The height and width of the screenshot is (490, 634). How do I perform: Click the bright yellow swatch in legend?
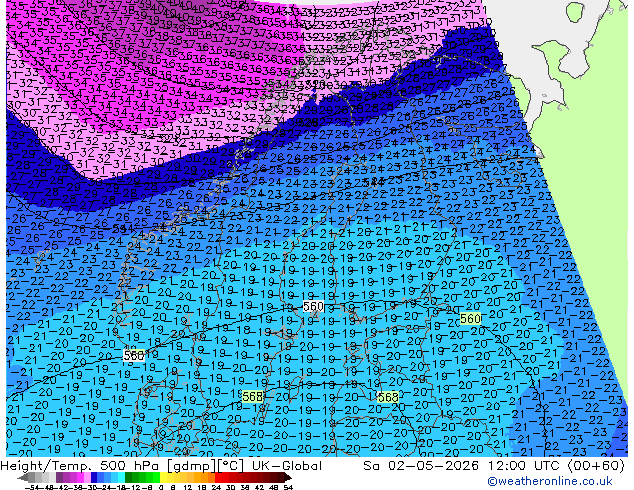click(x=163, y=477)
